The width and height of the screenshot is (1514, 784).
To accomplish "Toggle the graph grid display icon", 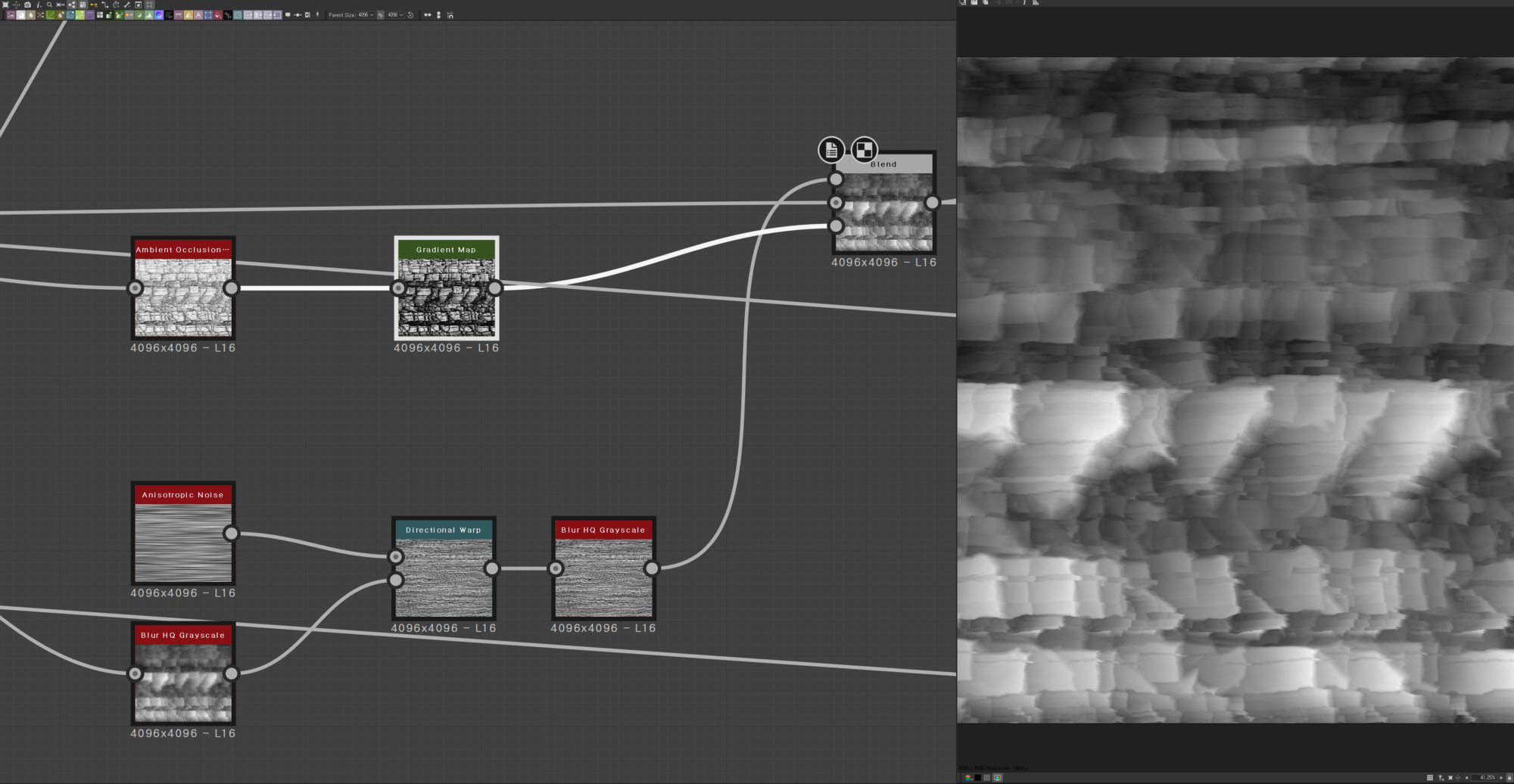I will (x=149, y=5).
